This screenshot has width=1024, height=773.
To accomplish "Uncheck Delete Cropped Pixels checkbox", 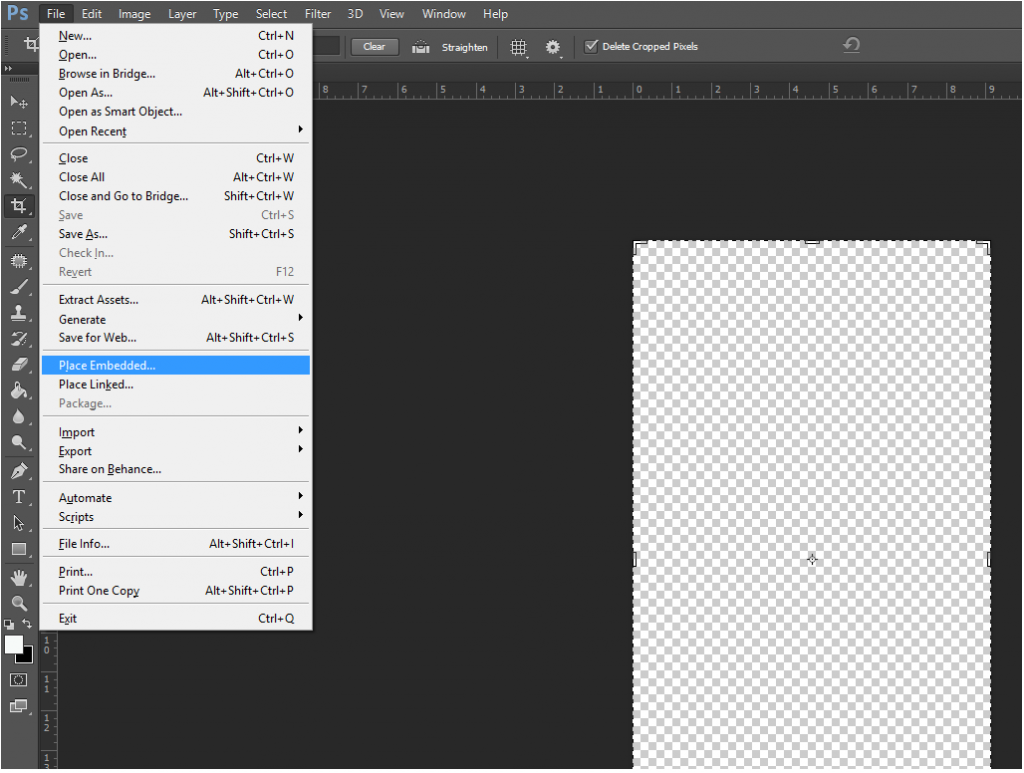I will 591,47.
